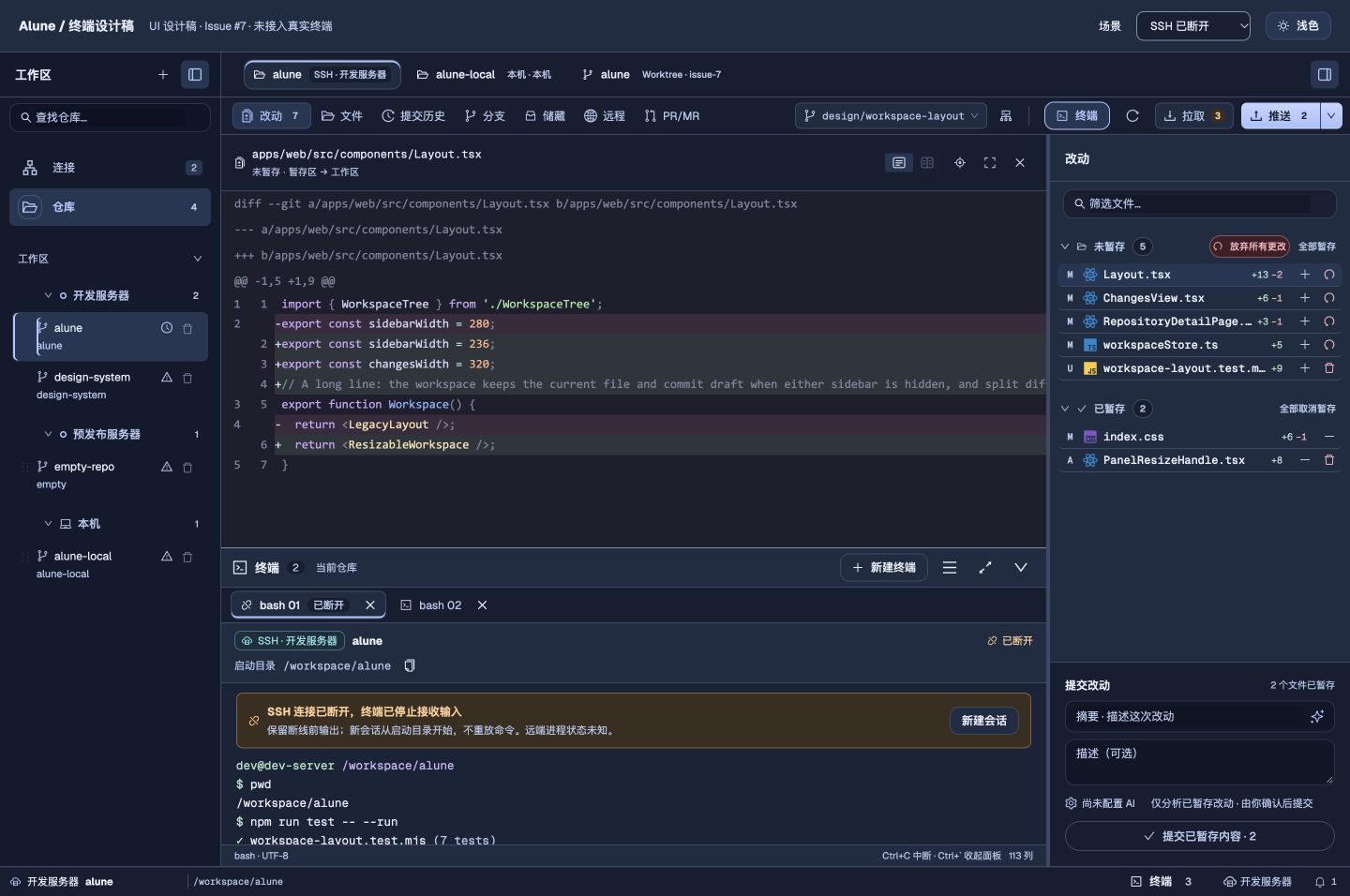Locate the current file with the target icon

click(x=960, y=163)
